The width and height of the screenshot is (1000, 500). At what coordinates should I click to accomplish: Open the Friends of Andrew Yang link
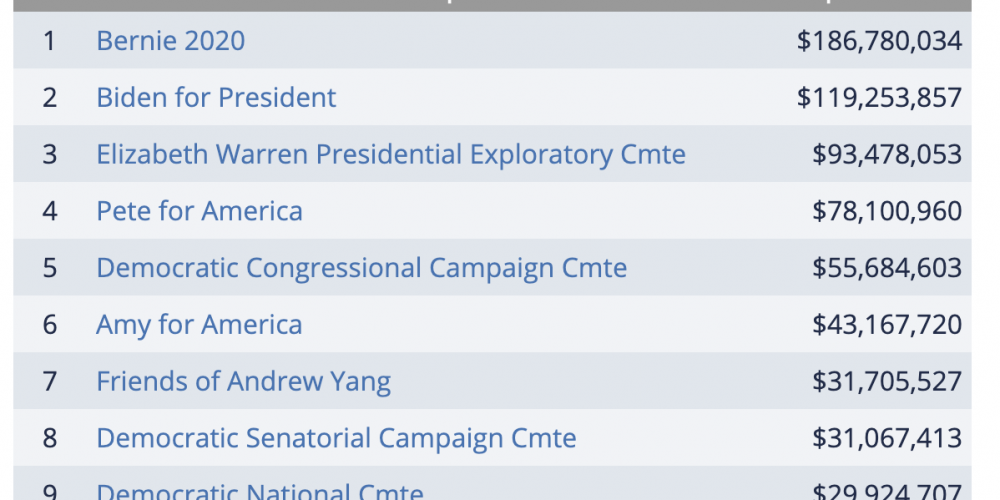tap(243, 382)
